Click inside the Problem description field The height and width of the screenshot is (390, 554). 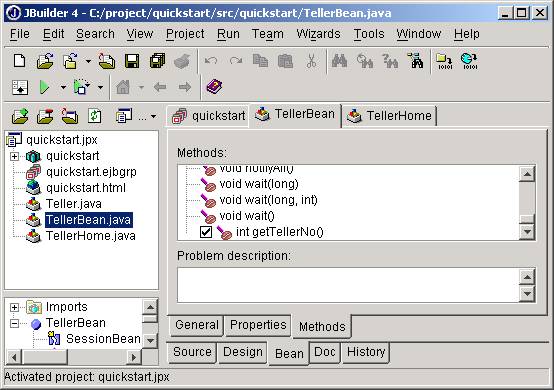[348, 285]
